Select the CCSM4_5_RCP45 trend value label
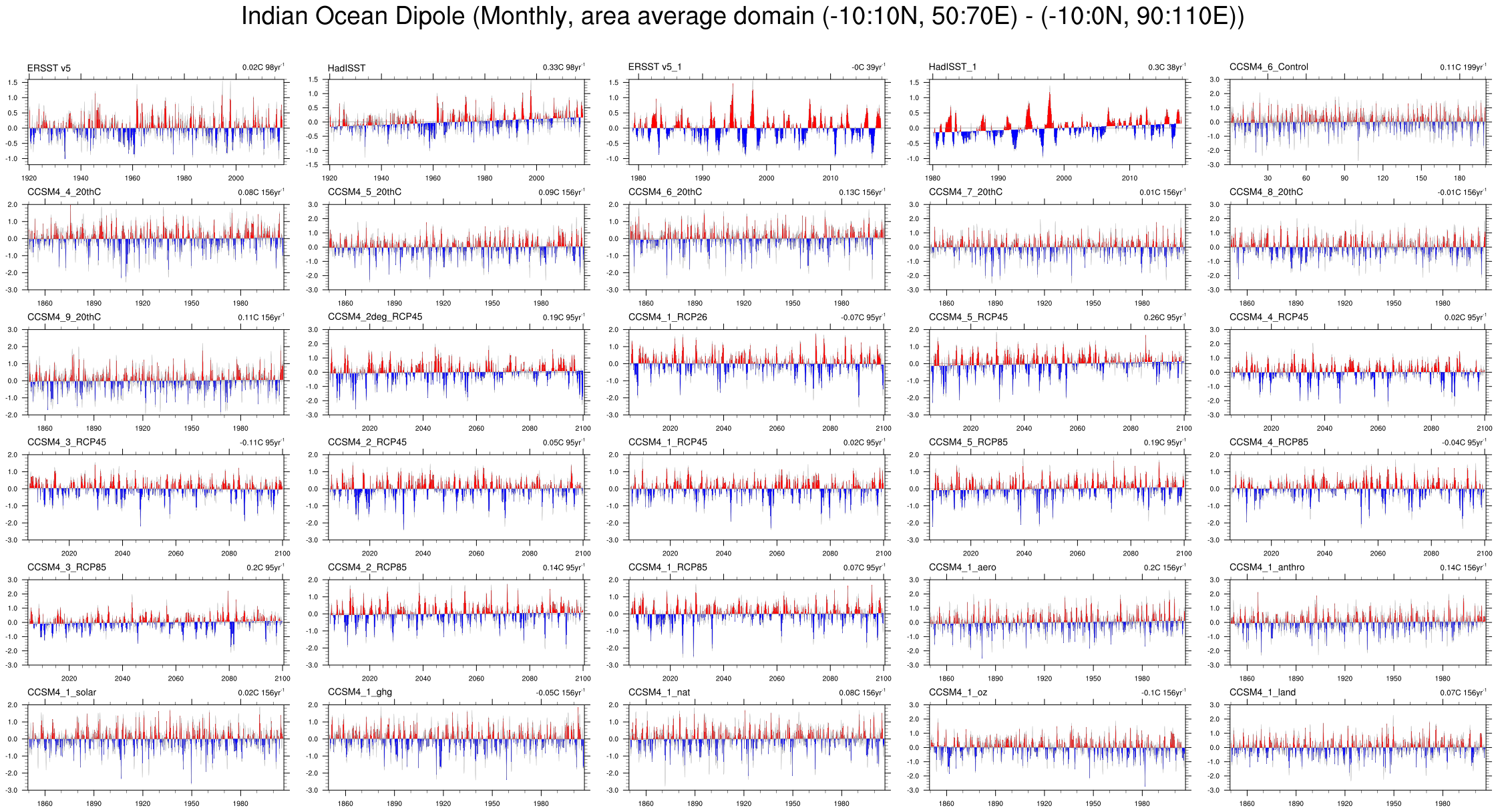 click(x=1165, y=317)
